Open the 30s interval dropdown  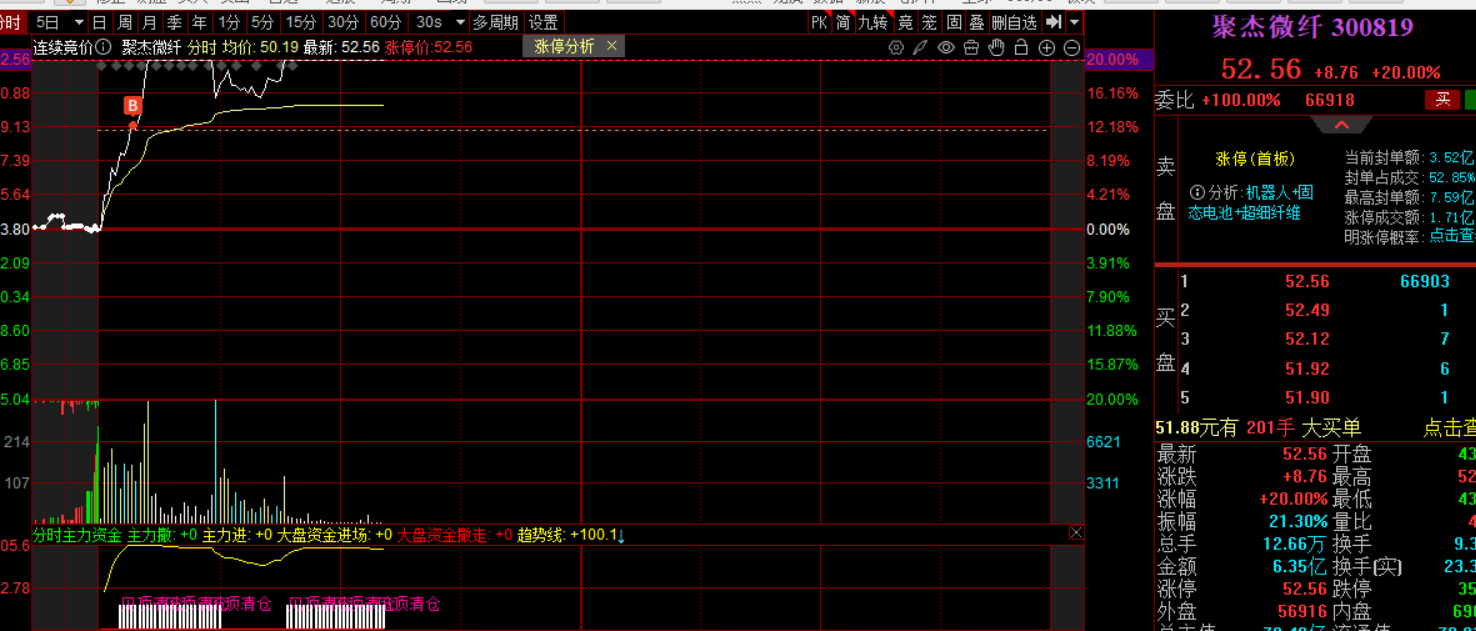coord(460,22)
